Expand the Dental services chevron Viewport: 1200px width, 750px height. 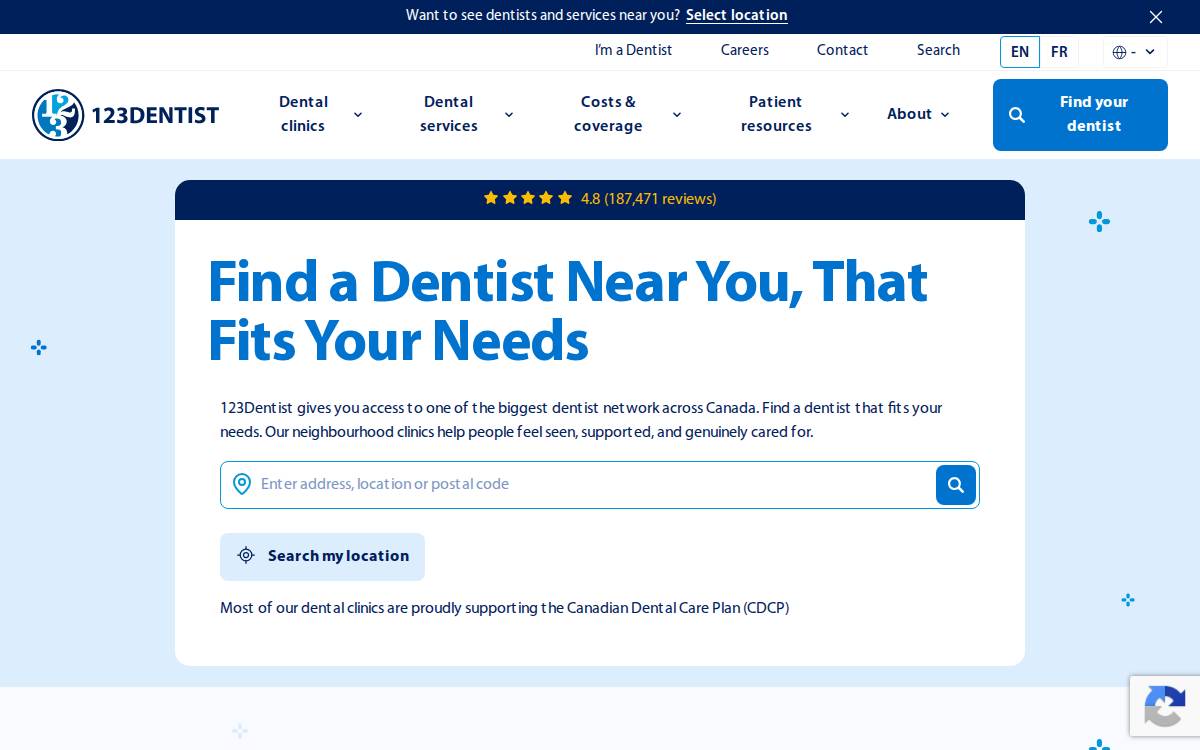509,115
